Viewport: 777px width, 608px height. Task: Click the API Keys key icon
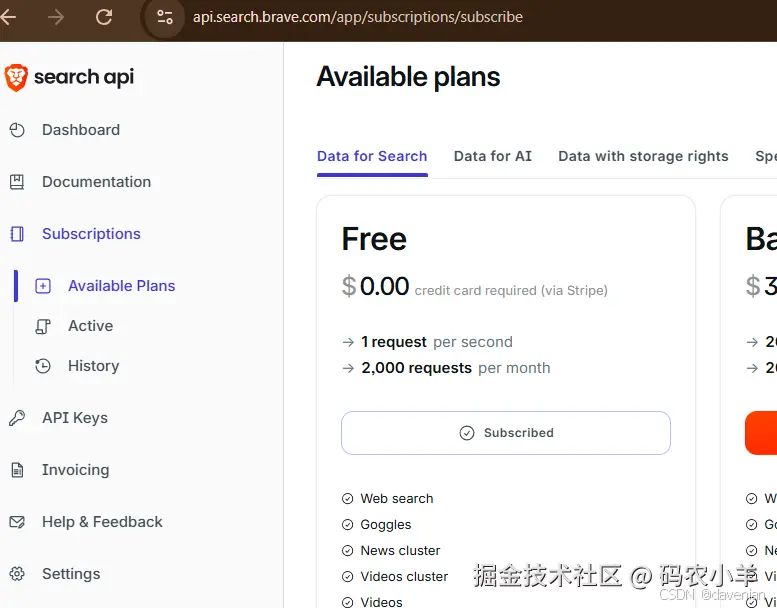pyautogui.click(x=17, y=418)
